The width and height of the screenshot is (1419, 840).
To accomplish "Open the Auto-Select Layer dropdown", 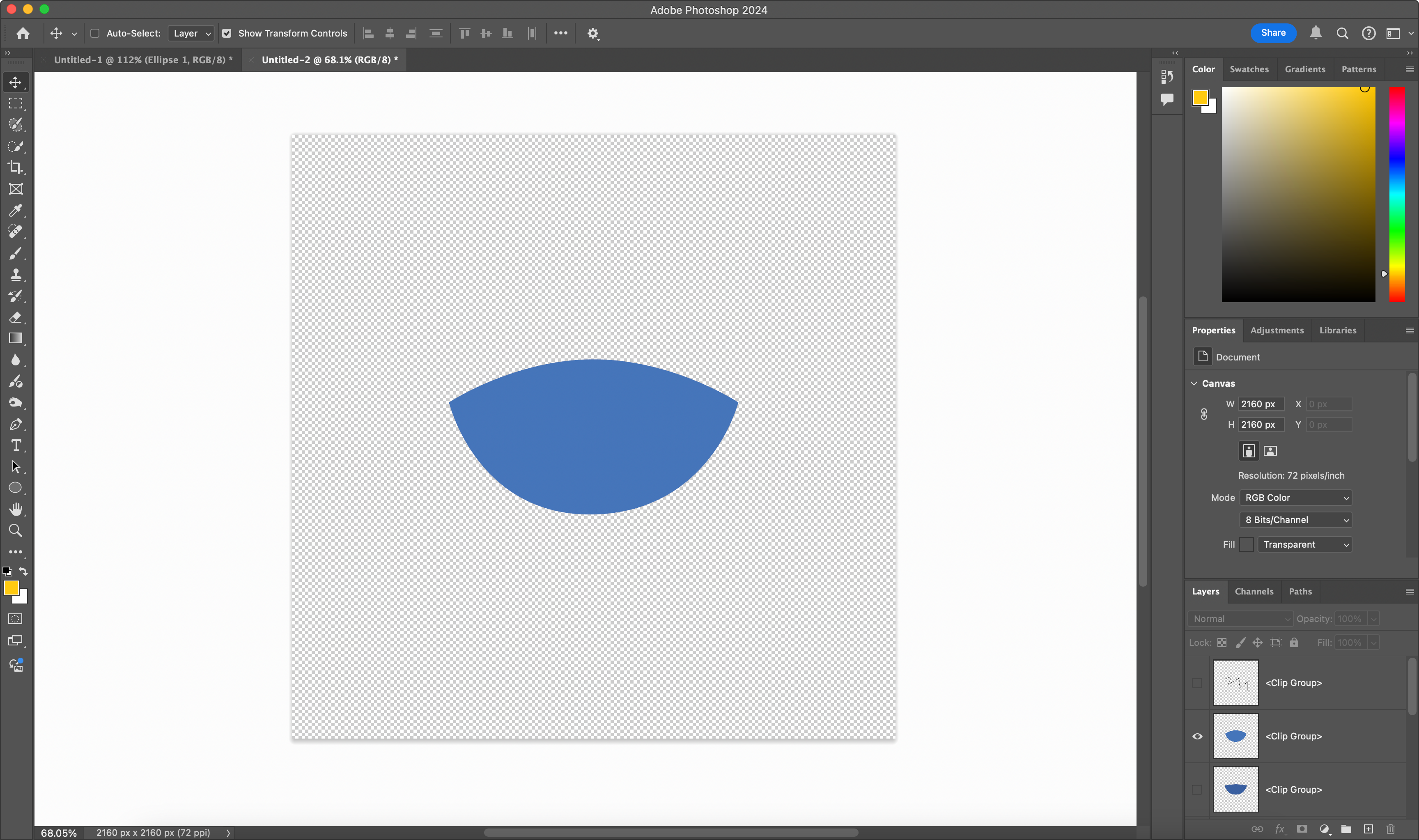I will tap(190, 33).
